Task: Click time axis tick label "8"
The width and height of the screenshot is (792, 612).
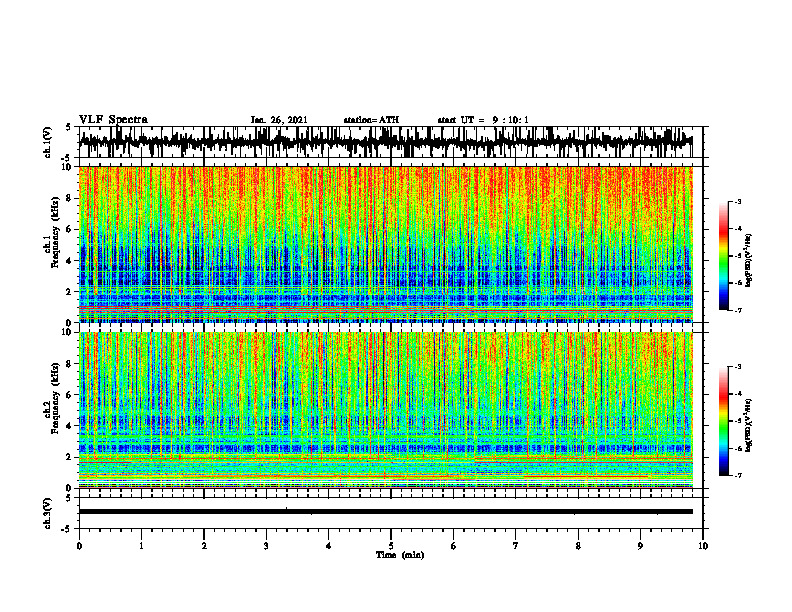Action: tap(578, 546)
